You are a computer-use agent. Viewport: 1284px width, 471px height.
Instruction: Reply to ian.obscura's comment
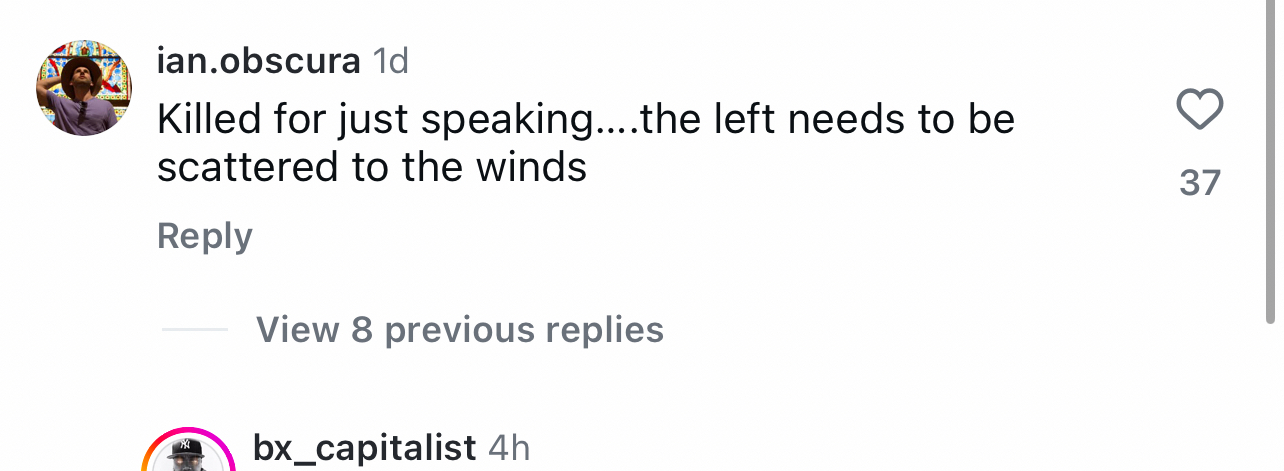[x=204, y=236]
